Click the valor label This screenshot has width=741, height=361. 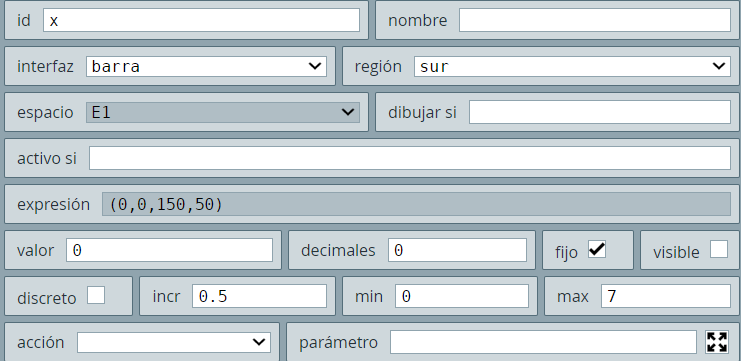pyautogui.click(x=35, y=250)
